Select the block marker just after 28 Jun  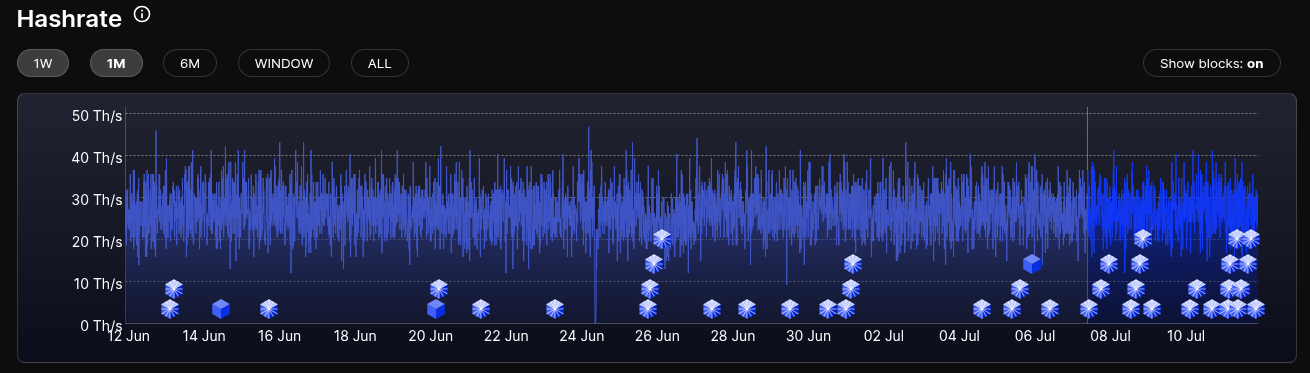coord(747,309)
